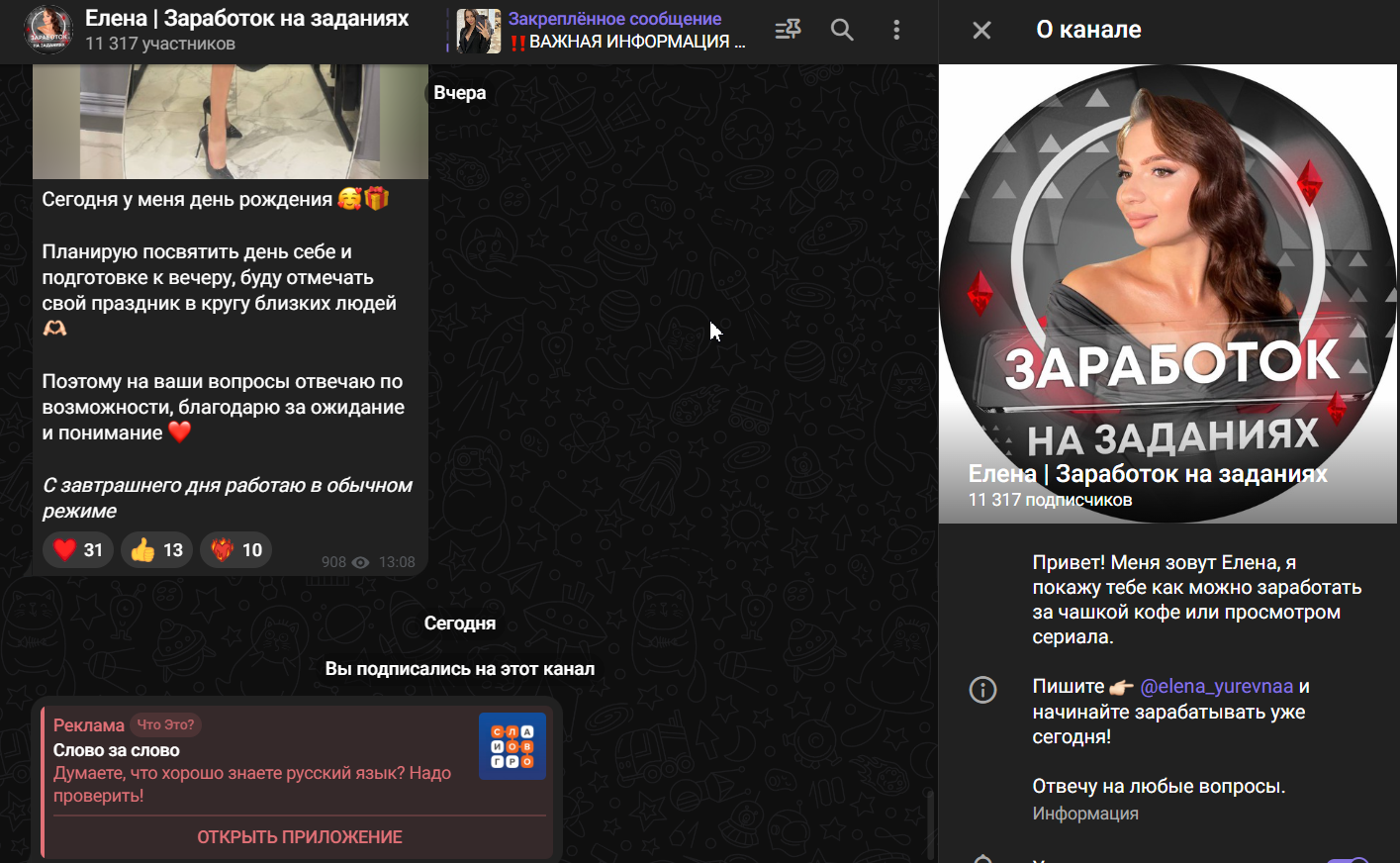Click the search magnifier icon in header
The width and height of the screenshot is (1400, 863).
842,30
